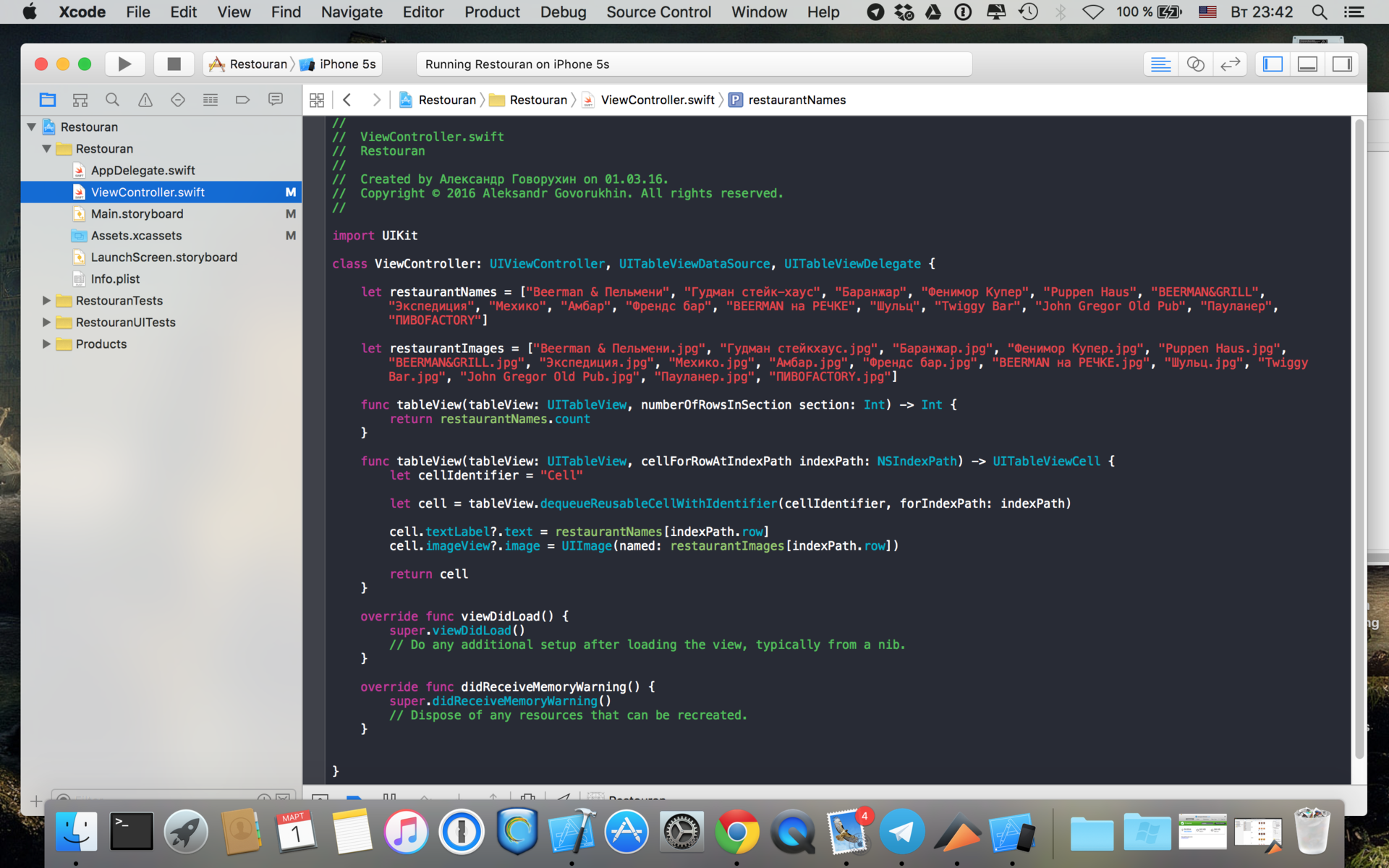Open iTunes from the Dock
This screenshot has height=868, width=1389.
(406, 832)
